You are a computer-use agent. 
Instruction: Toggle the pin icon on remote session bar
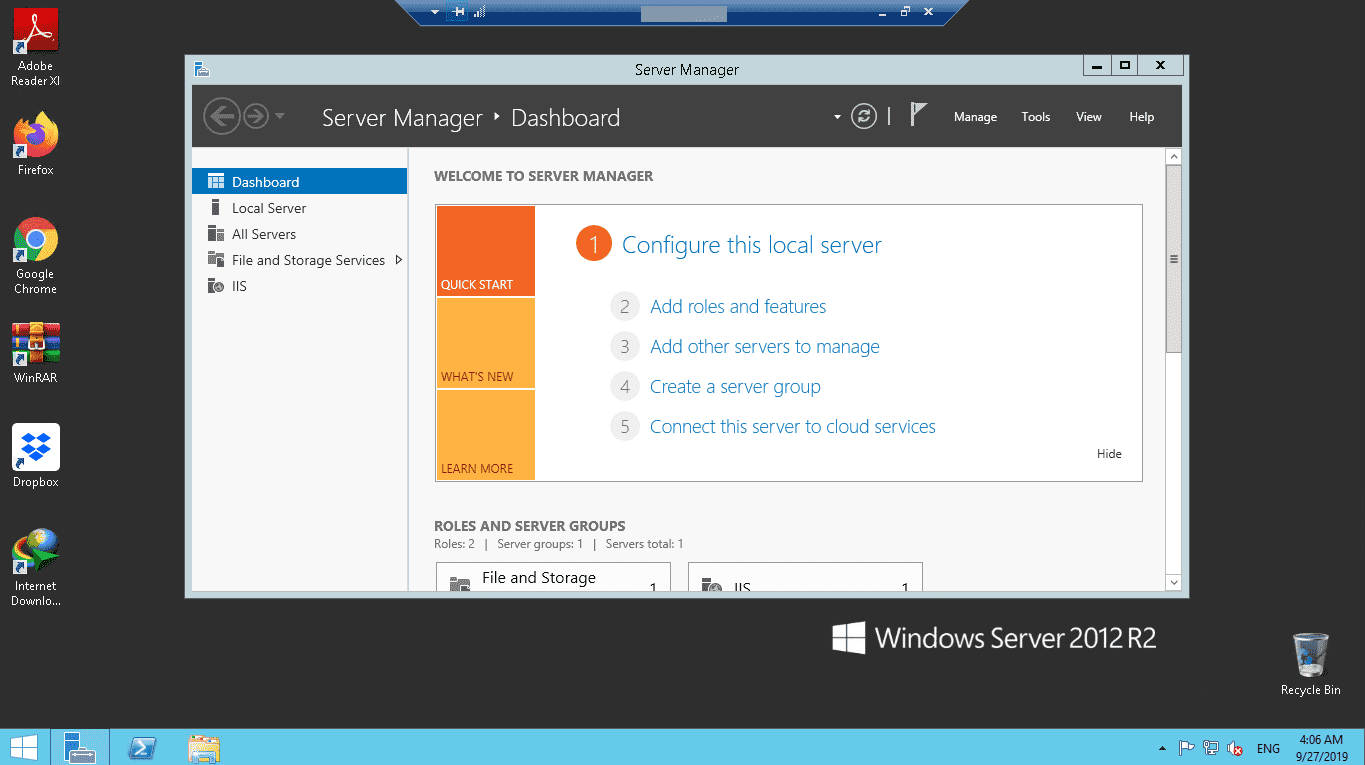pos(459,12)
